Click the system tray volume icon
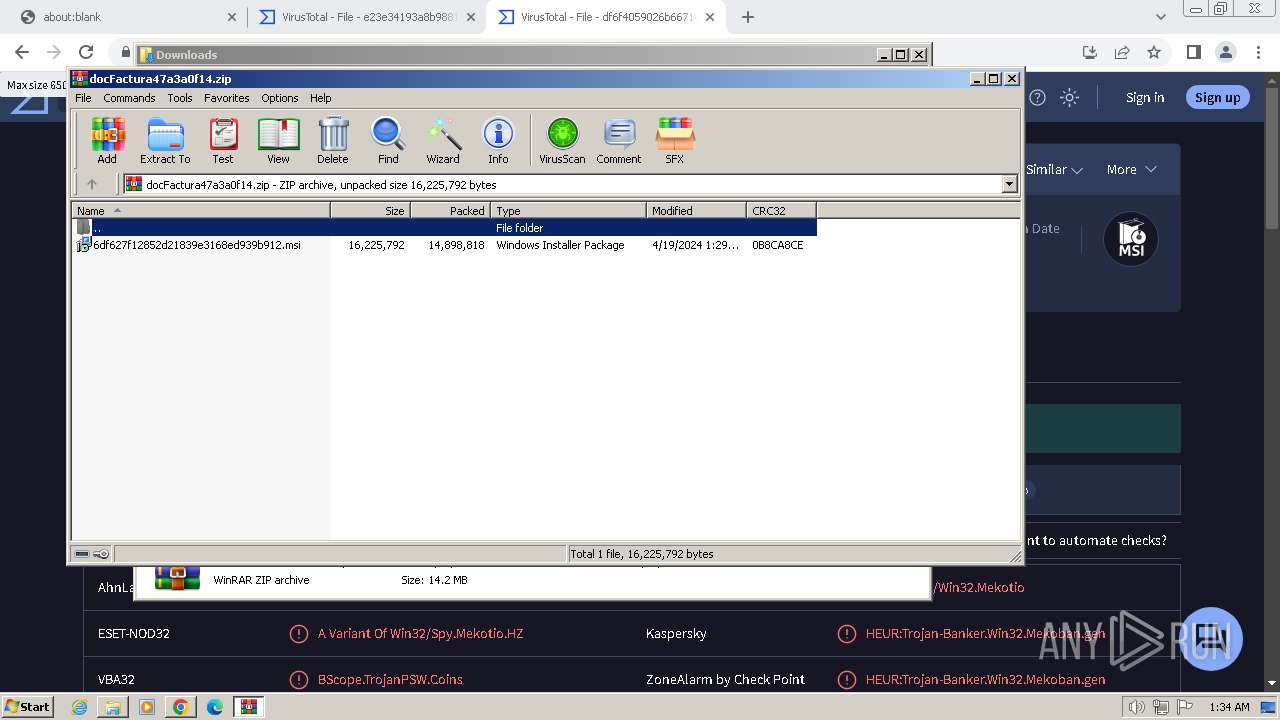This screenshot has width=1280, height=720. click(x=1136, y=707)
